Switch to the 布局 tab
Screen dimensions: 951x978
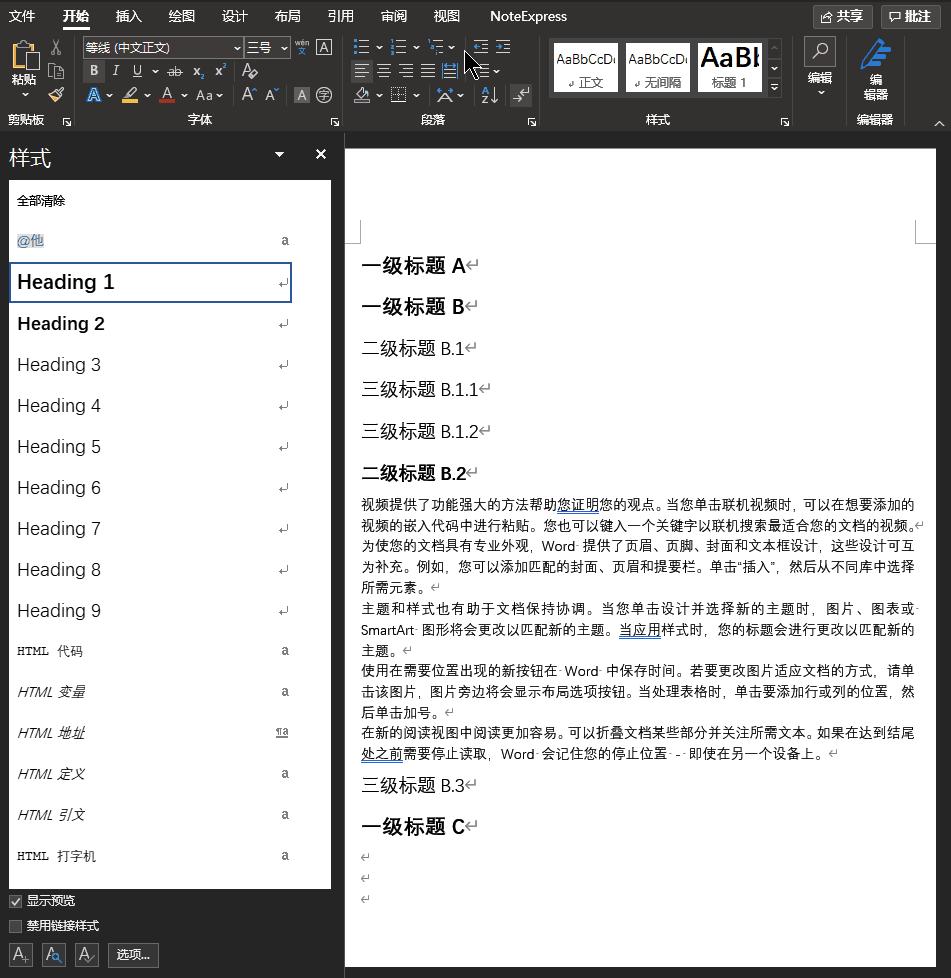click(x=287, y=16)
